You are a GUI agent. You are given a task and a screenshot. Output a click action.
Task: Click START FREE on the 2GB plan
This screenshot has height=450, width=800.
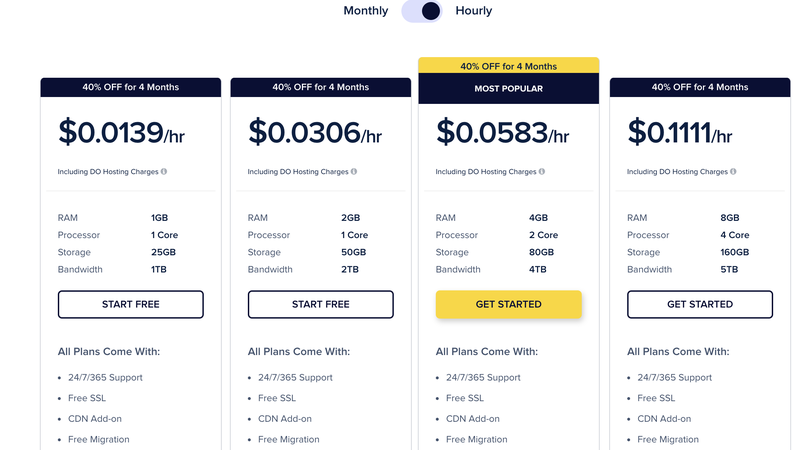(320, 305)
